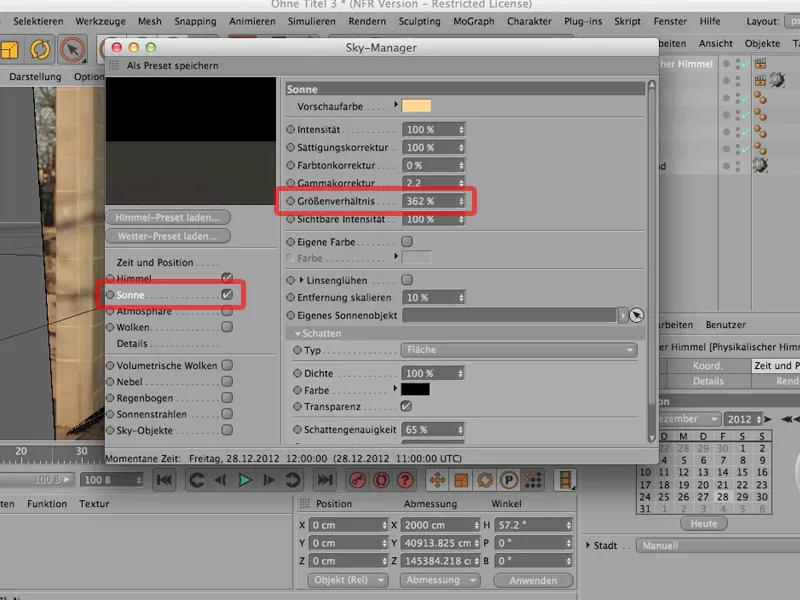Toggle scale keyframing orange square icon
This screenshot has width=800, height=600.
coord(461,480)
